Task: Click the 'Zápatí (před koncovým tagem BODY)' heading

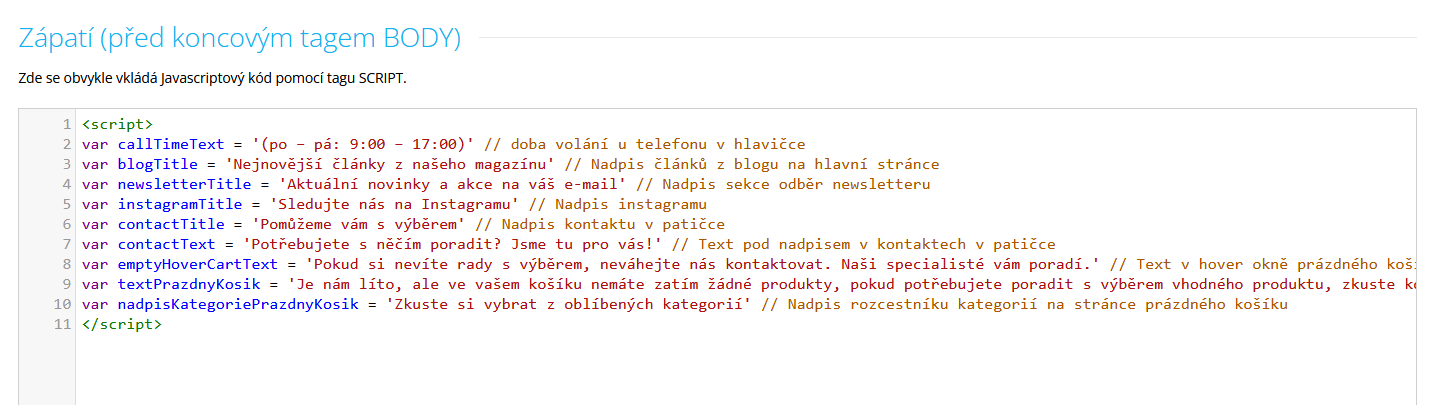Action: coord(240,39)
